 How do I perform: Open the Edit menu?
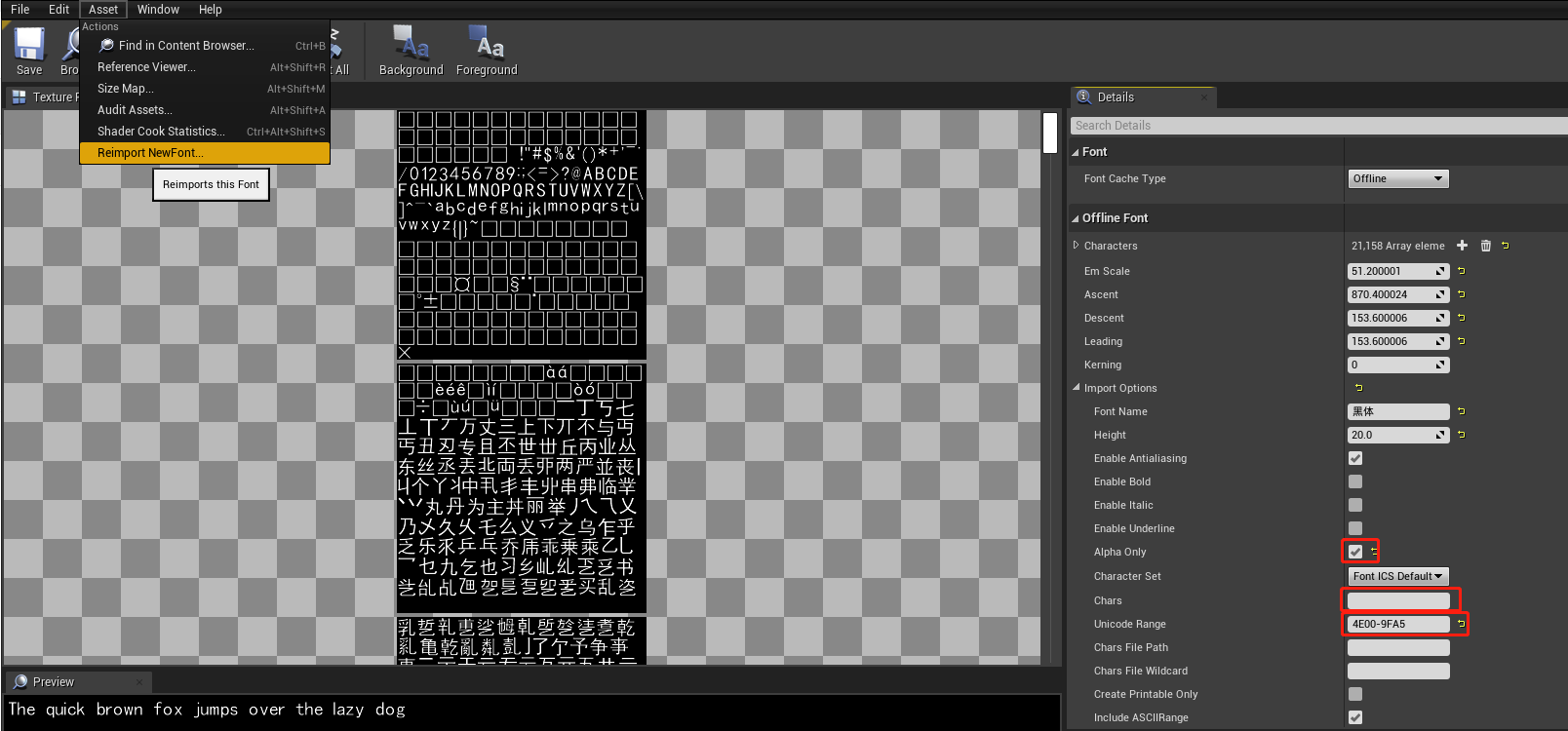click(x=59, y=10)
